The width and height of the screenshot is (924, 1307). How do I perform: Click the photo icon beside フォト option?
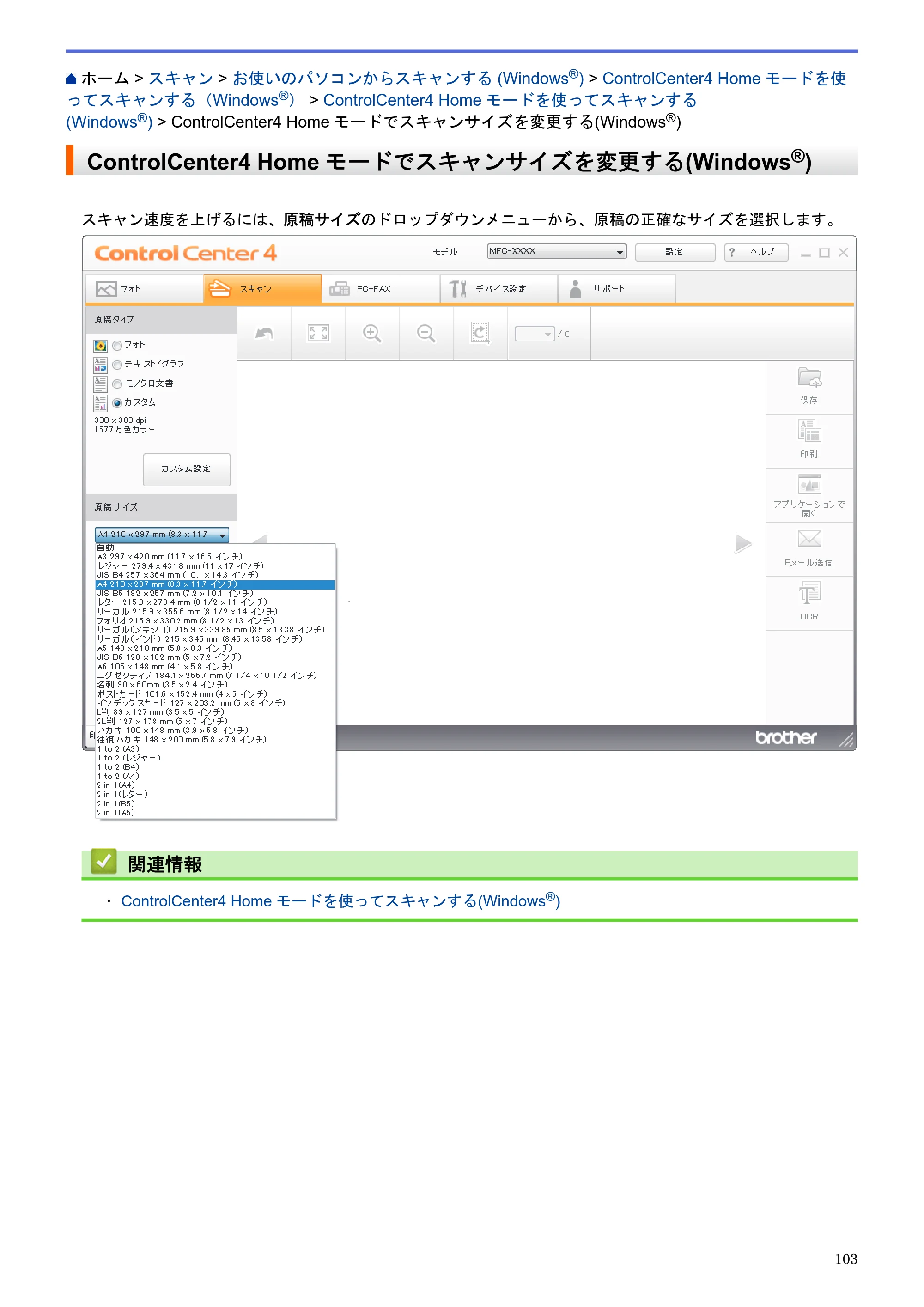pyautogui.click(x=100, y=346)
